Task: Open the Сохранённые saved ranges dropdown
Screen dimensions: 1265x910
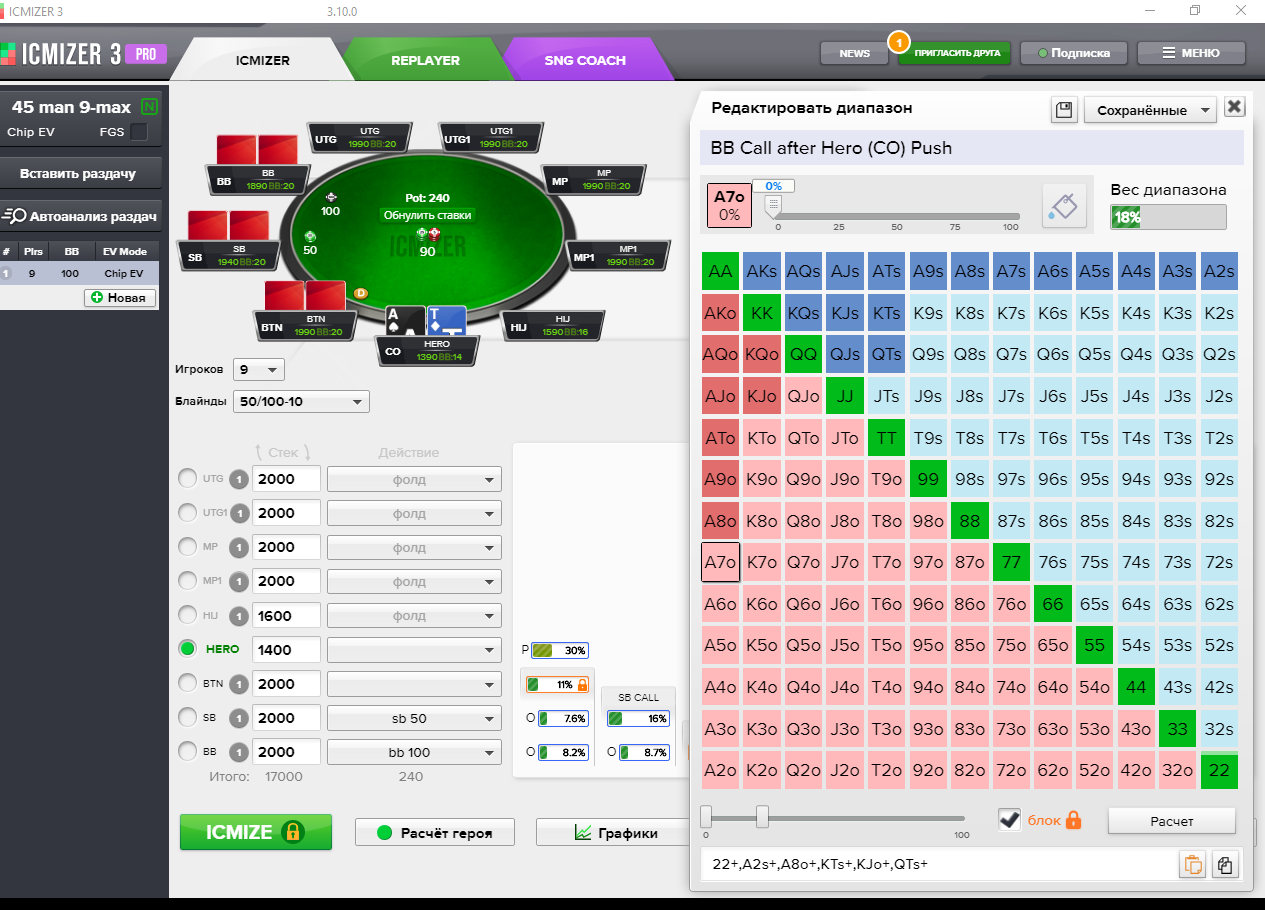Action: tap(1150, 110)
